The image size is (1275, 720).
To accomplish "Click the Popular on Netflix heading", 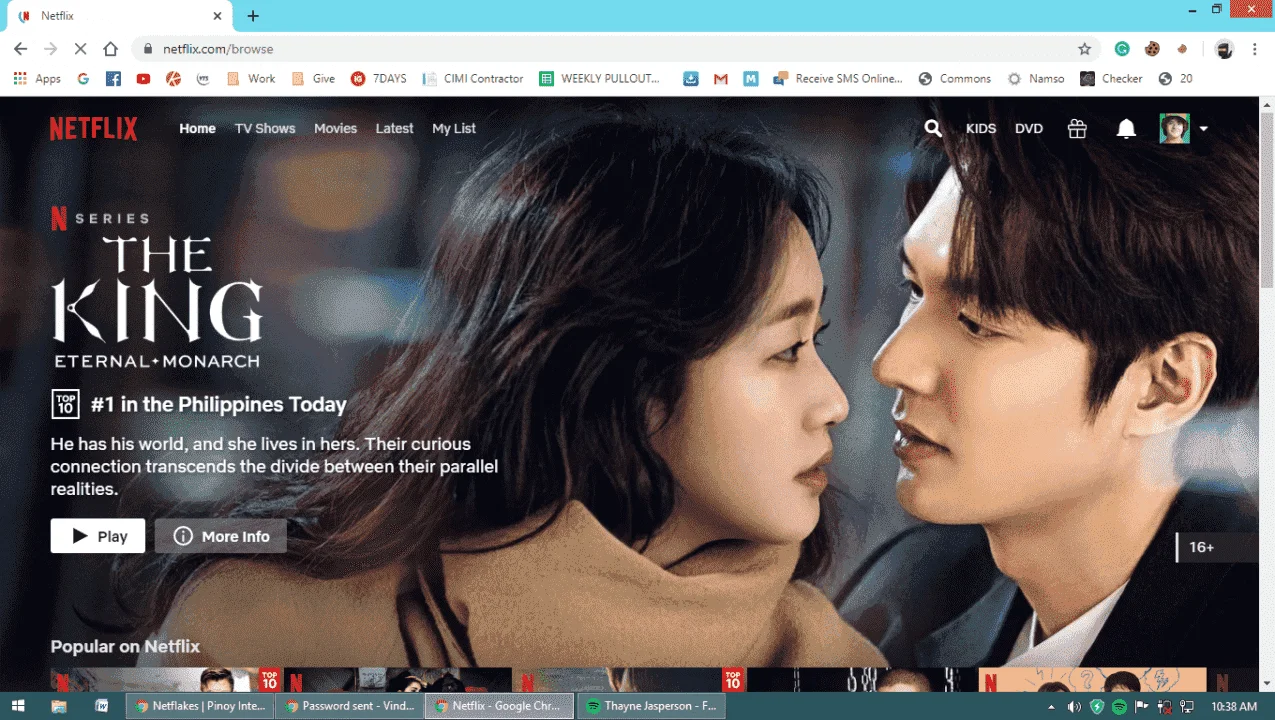I will click(125, 646).
